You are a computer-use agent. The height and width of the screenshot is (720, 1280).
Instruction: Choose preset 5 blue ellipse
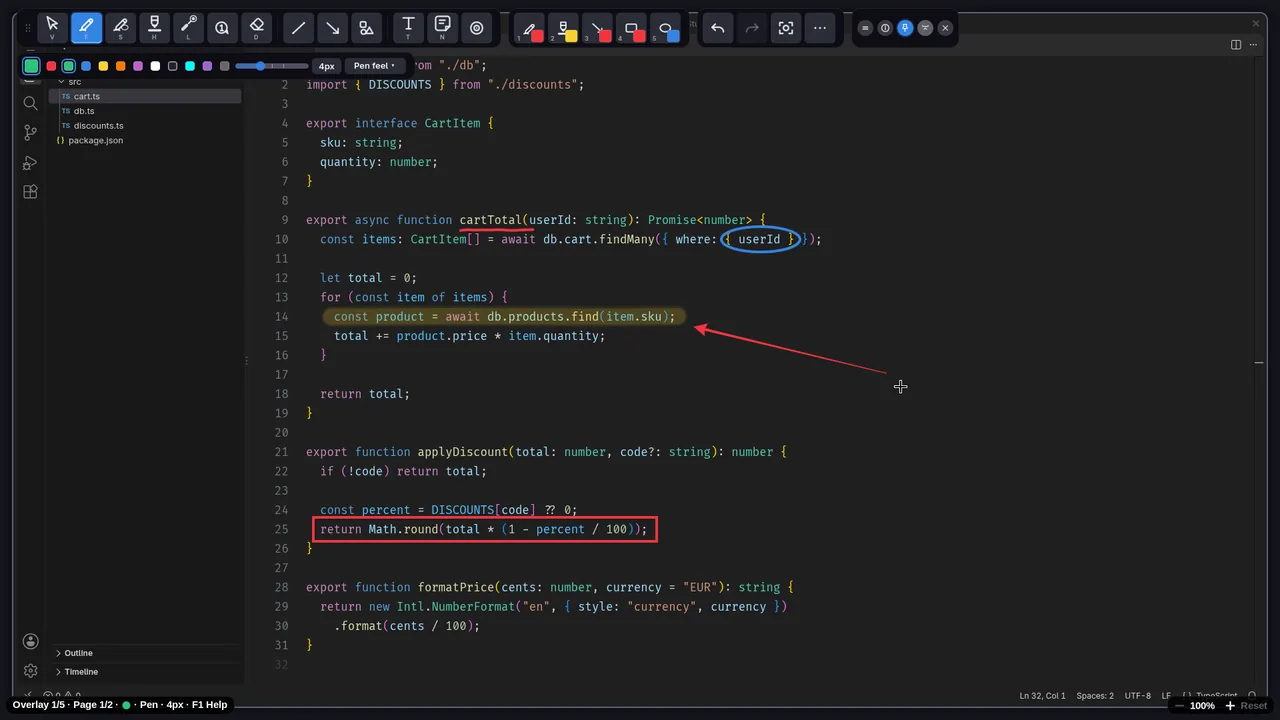[666, 29]
